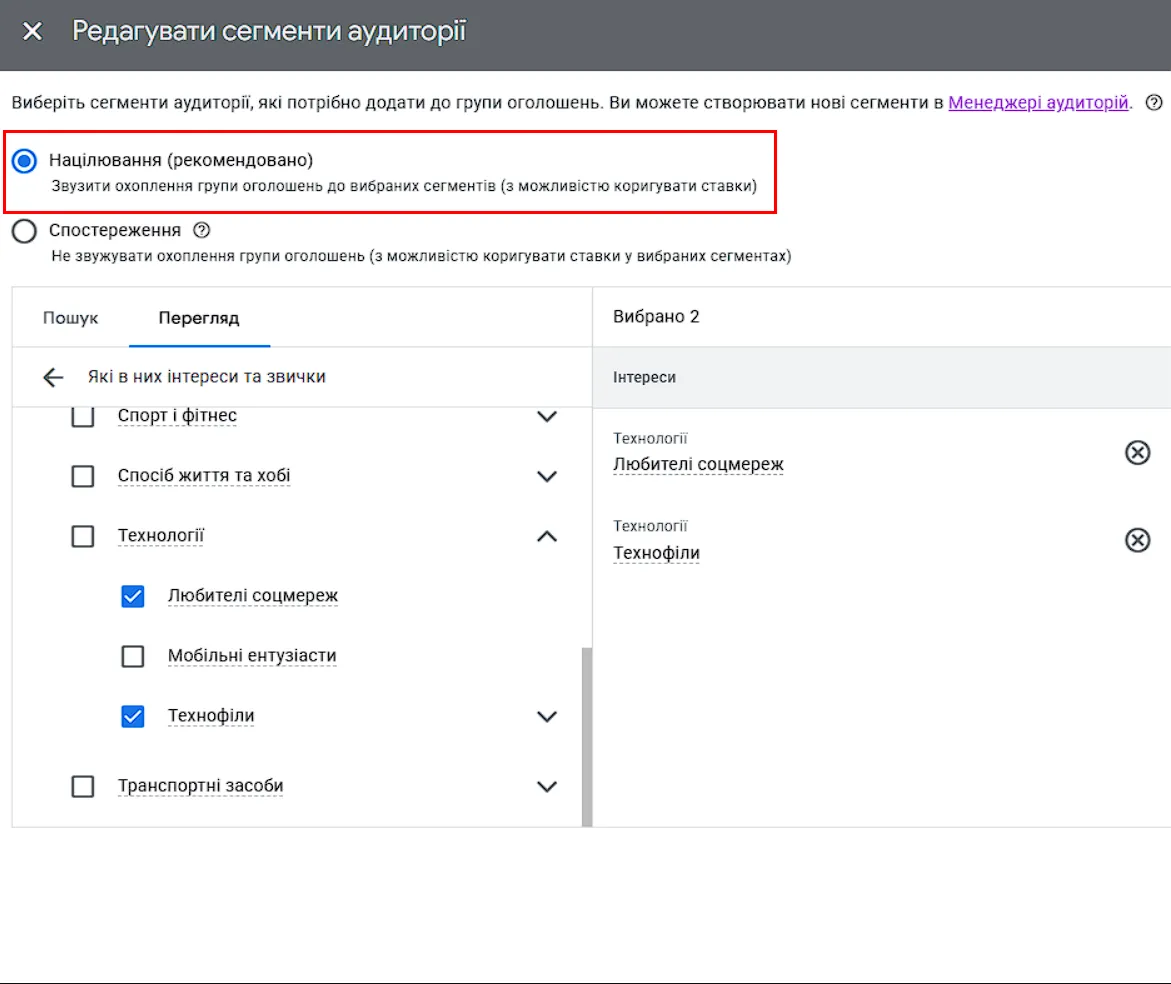
Task: Expand the Спосіб життя та хобі category
Action: [547, 476]
